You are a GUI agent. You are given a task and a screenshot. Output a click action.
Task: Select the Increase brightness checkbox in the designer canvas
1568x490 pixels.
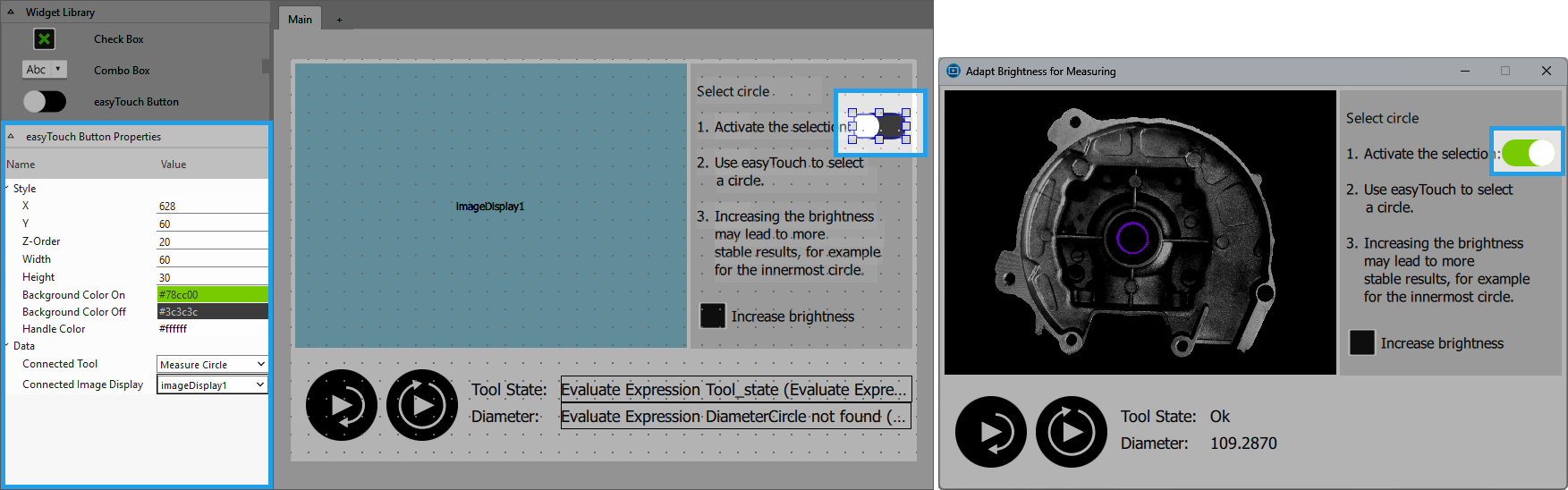coord(712,316)
